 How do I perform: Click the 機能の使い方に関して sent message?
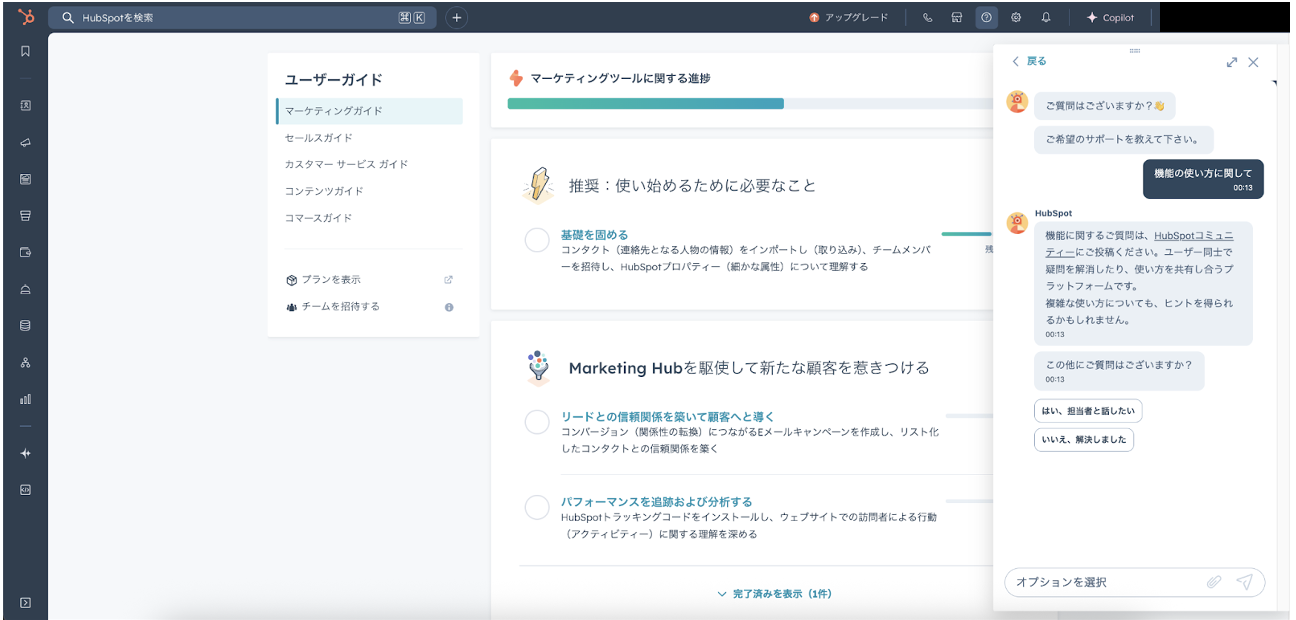(x=1203, y=179)
